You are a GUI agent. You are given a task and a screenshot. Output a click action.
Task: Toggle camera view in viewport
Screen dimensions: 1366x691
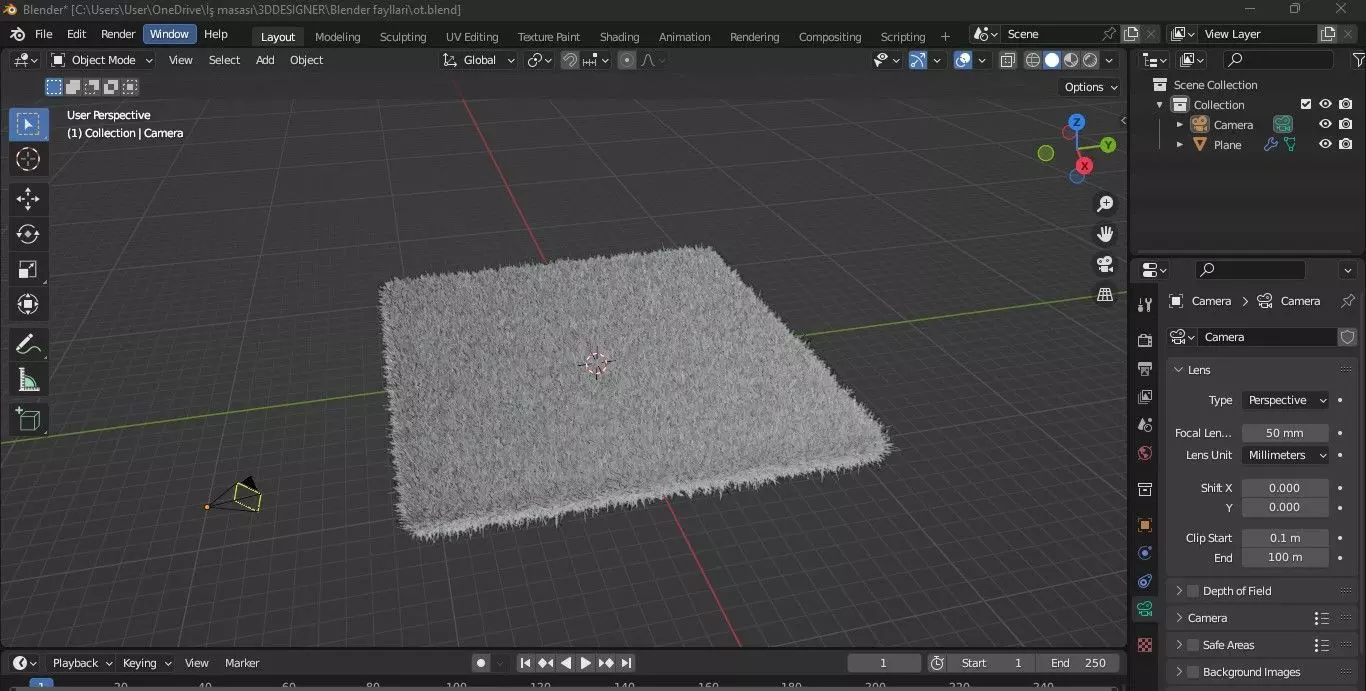click(x=1105, y=264)
